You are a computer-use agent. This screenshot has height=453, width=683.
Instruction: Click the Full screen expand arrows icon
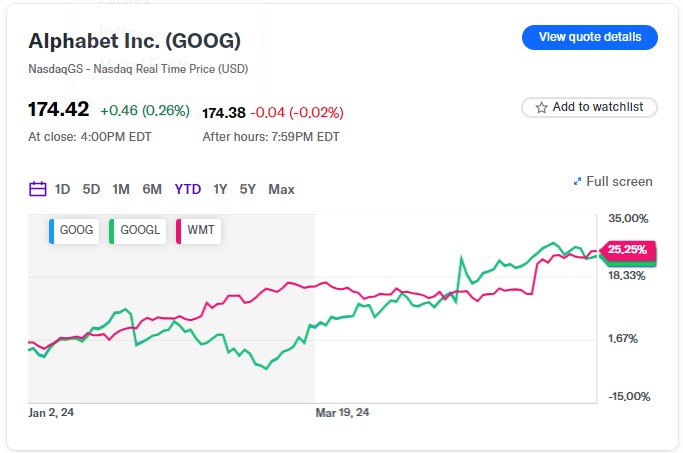point(577,182)
